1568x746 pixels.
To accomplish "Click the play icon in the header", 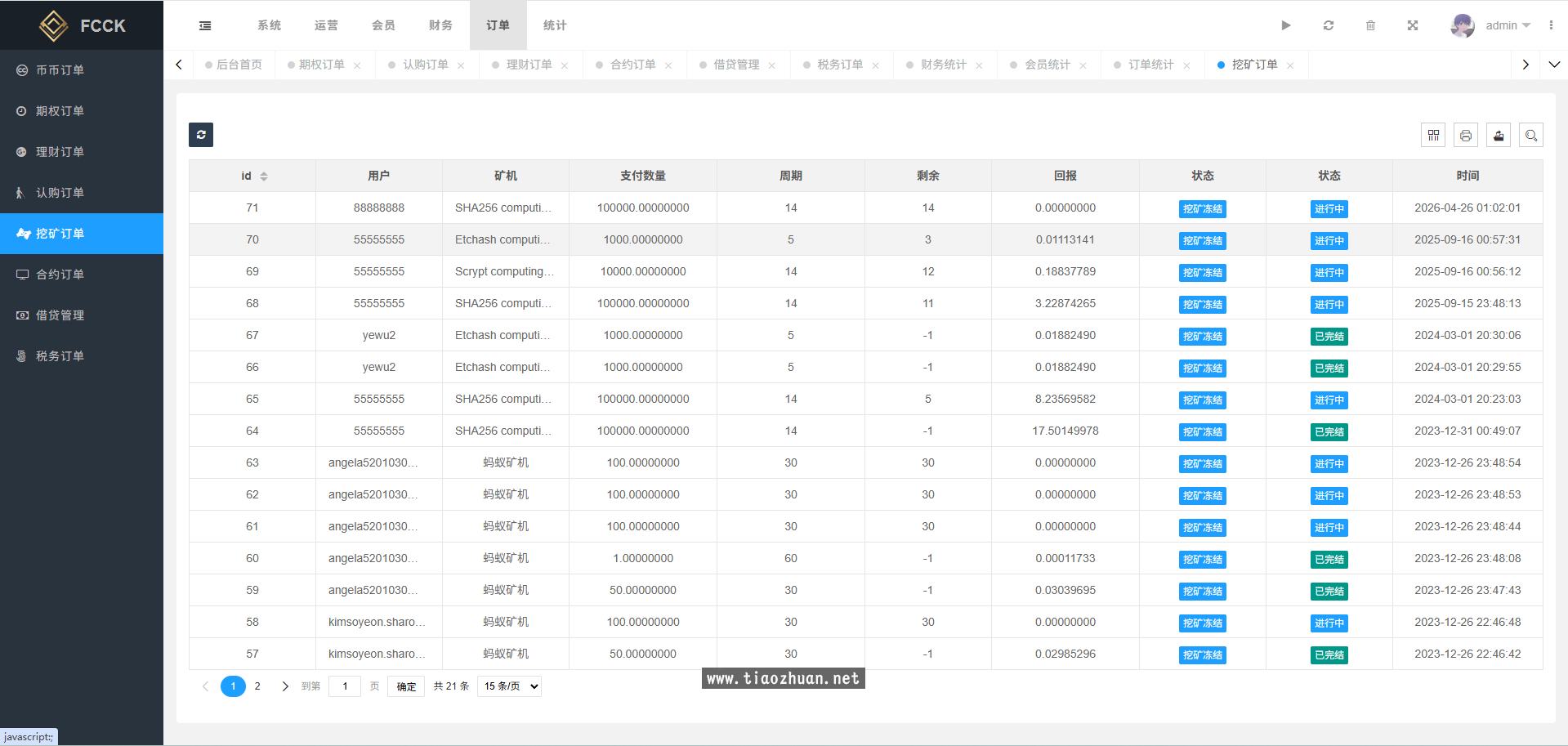I will click(x=1286, y=25).
